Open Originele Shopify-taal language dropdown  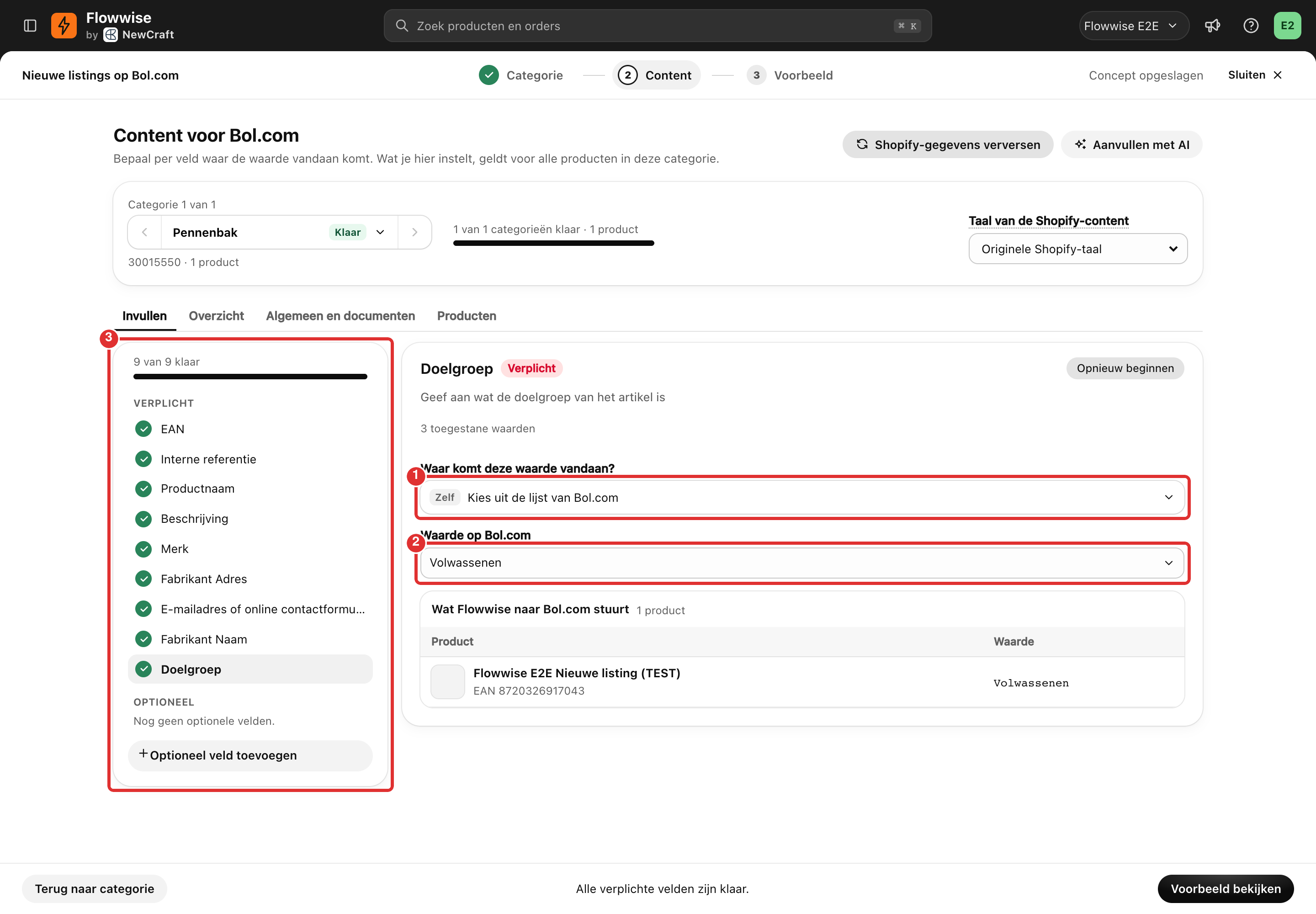[x=1078, y=249]
